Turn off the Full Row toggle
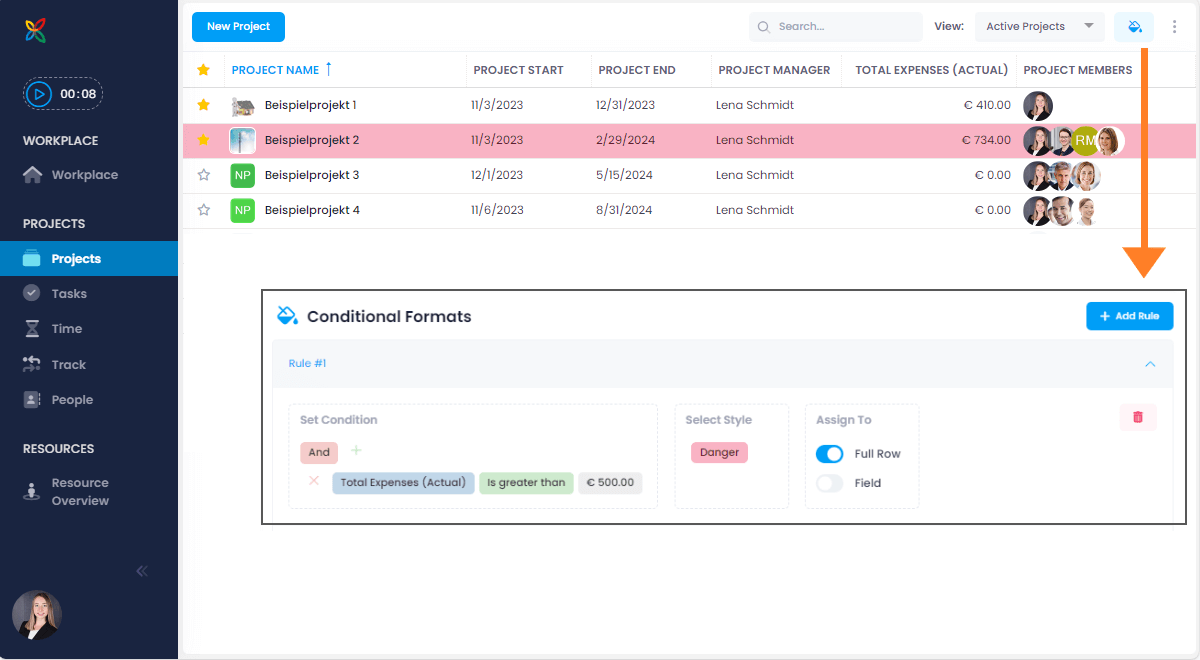 point(830,454)
